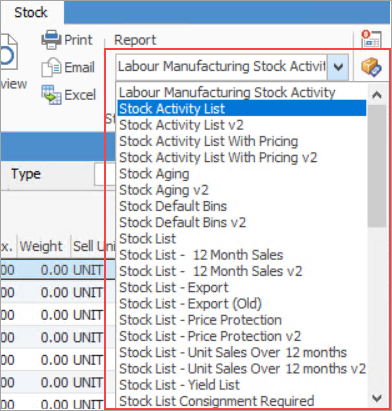This screenshot has width=392, height=411.
Task: Select Labour Manufacturing Stock Activity in list
Action: 242,93
